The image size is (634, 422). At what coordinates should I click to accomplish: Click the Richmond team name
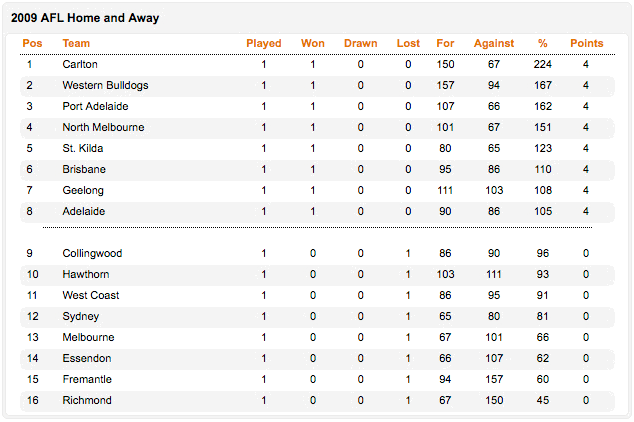[x=87, y=401]
